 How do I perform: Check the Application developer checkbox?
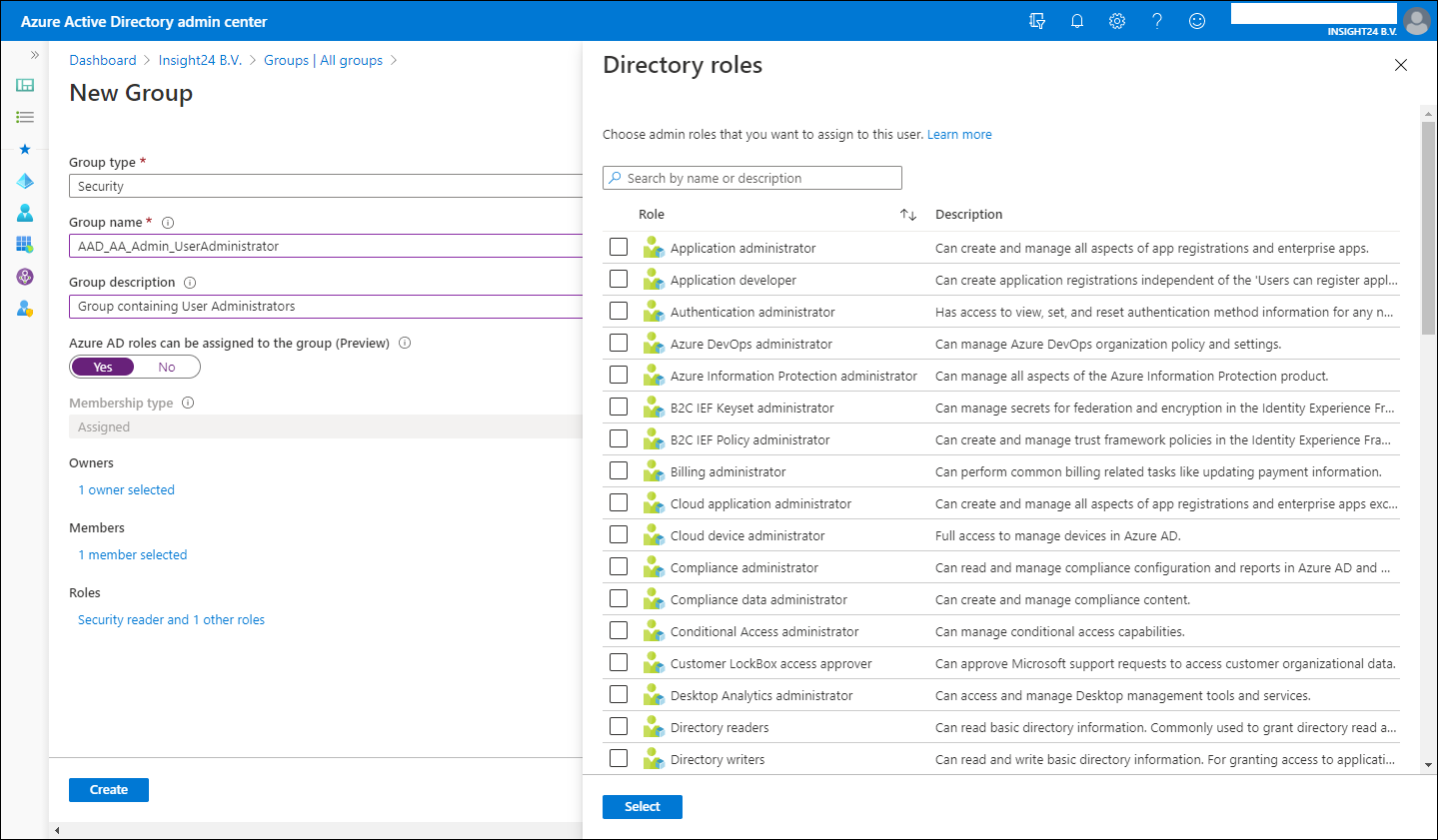pos(619,279)
